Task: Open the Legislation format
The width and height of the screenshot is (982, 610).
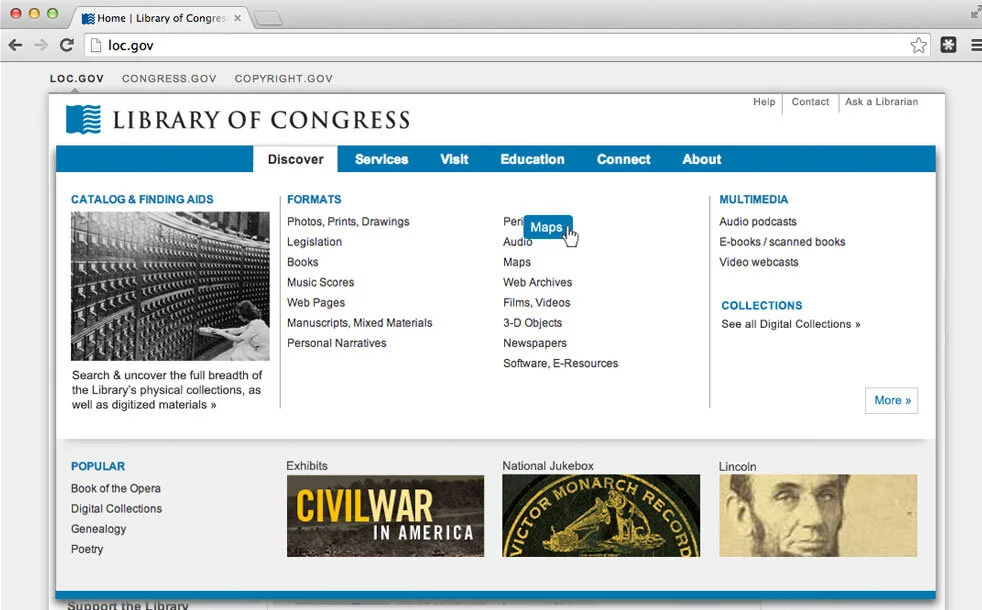Action: (x=314, y=242)
